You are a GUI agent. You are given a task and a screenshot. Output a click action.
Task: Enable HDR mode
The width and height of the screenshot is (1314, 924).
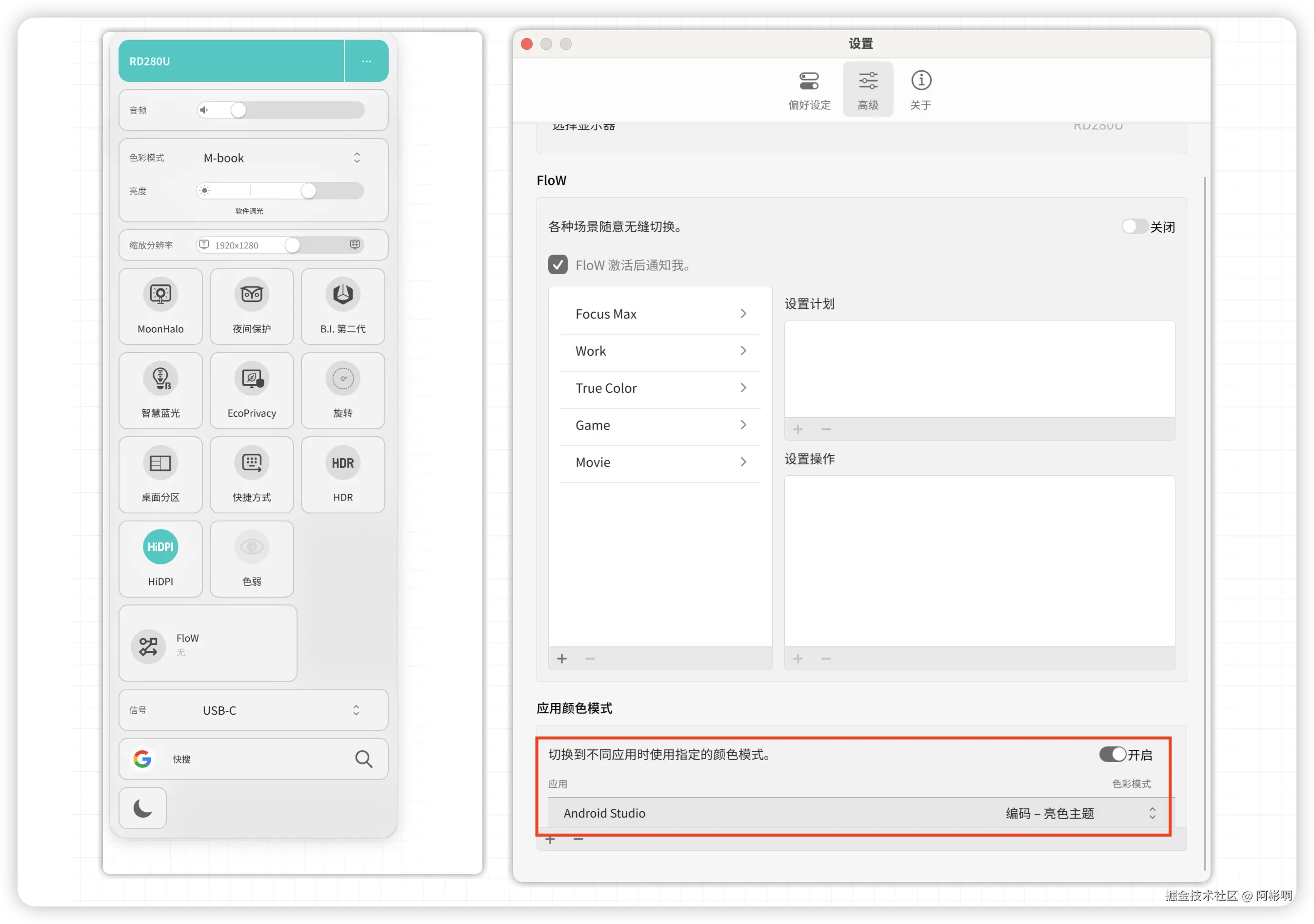[x=342, y=474]
